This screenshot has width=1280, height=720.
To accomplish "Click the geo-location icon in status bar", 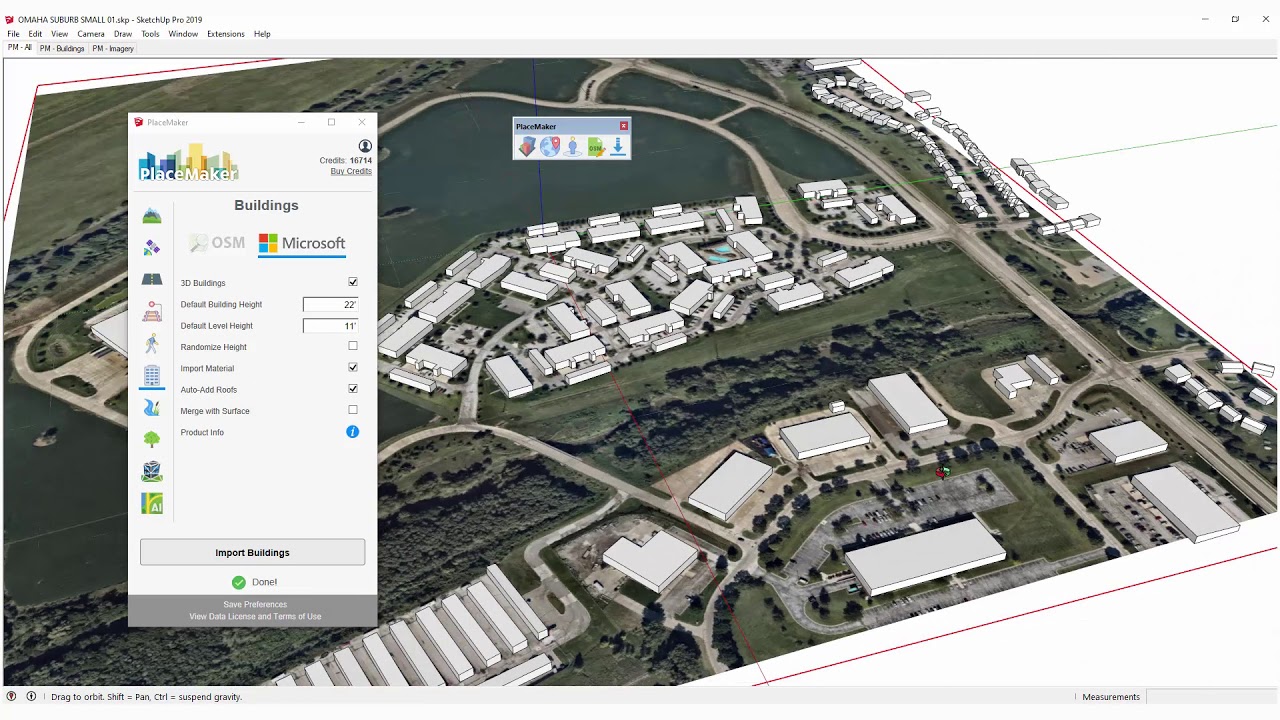I will [11, 696].
